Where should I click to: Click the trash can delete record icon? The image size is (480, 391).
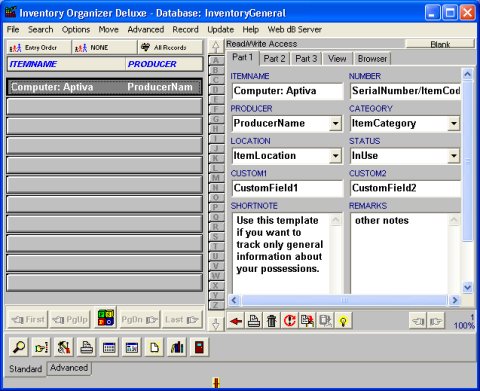coord(272,321)
